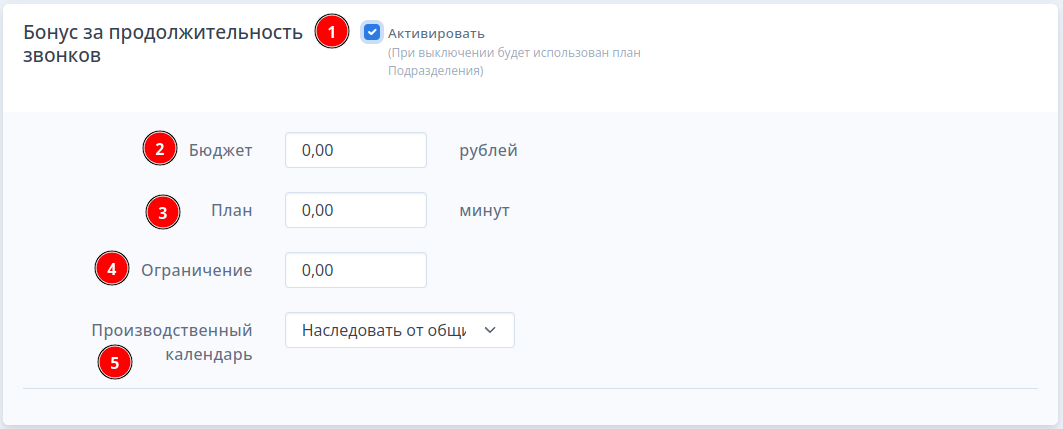
Task: Focus the Бюджет amount input field
Action: (356, 150)
